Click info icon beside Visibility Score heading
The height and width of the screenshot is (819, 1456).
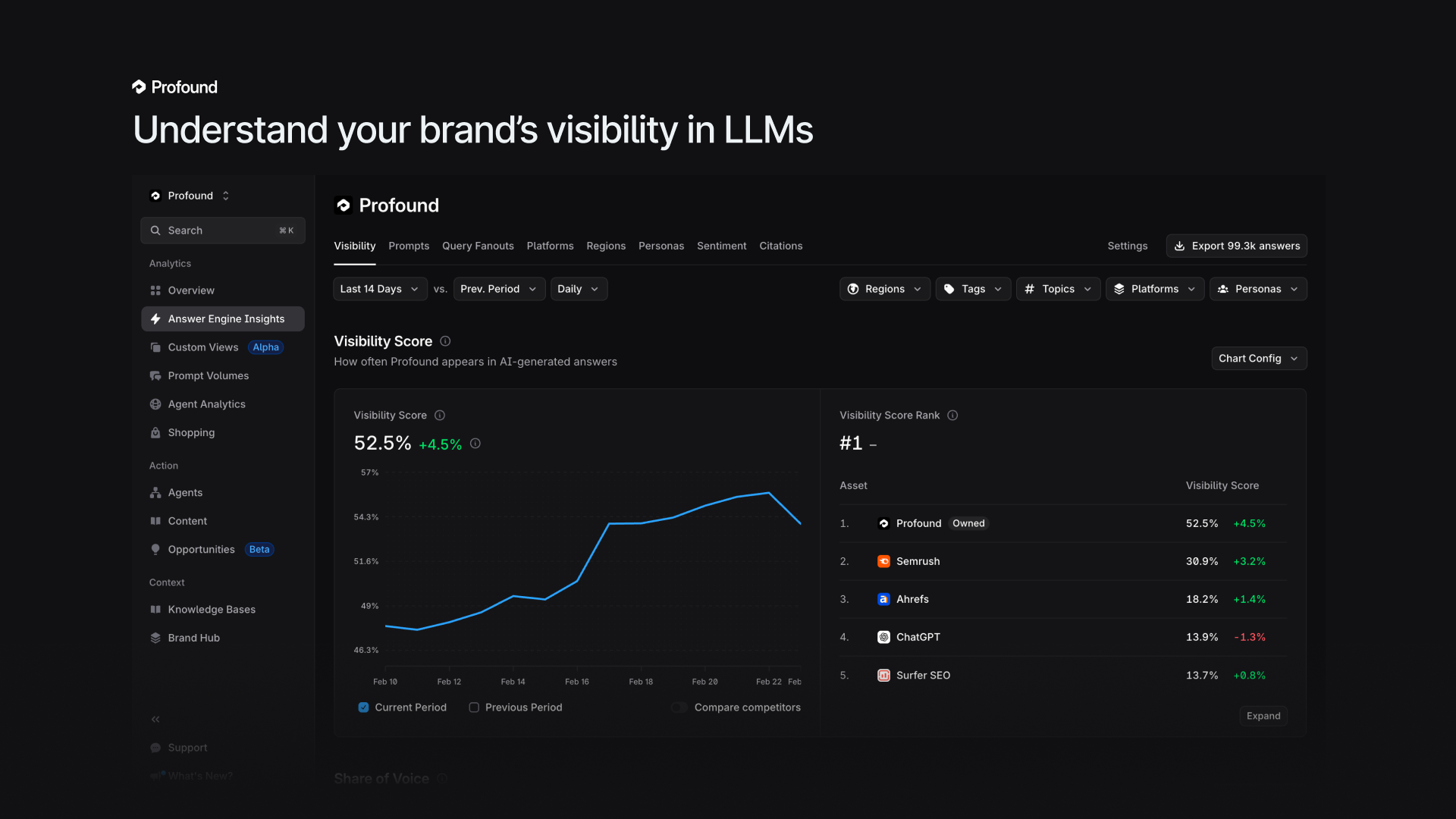pyautogui.click(x=445, y=341)
